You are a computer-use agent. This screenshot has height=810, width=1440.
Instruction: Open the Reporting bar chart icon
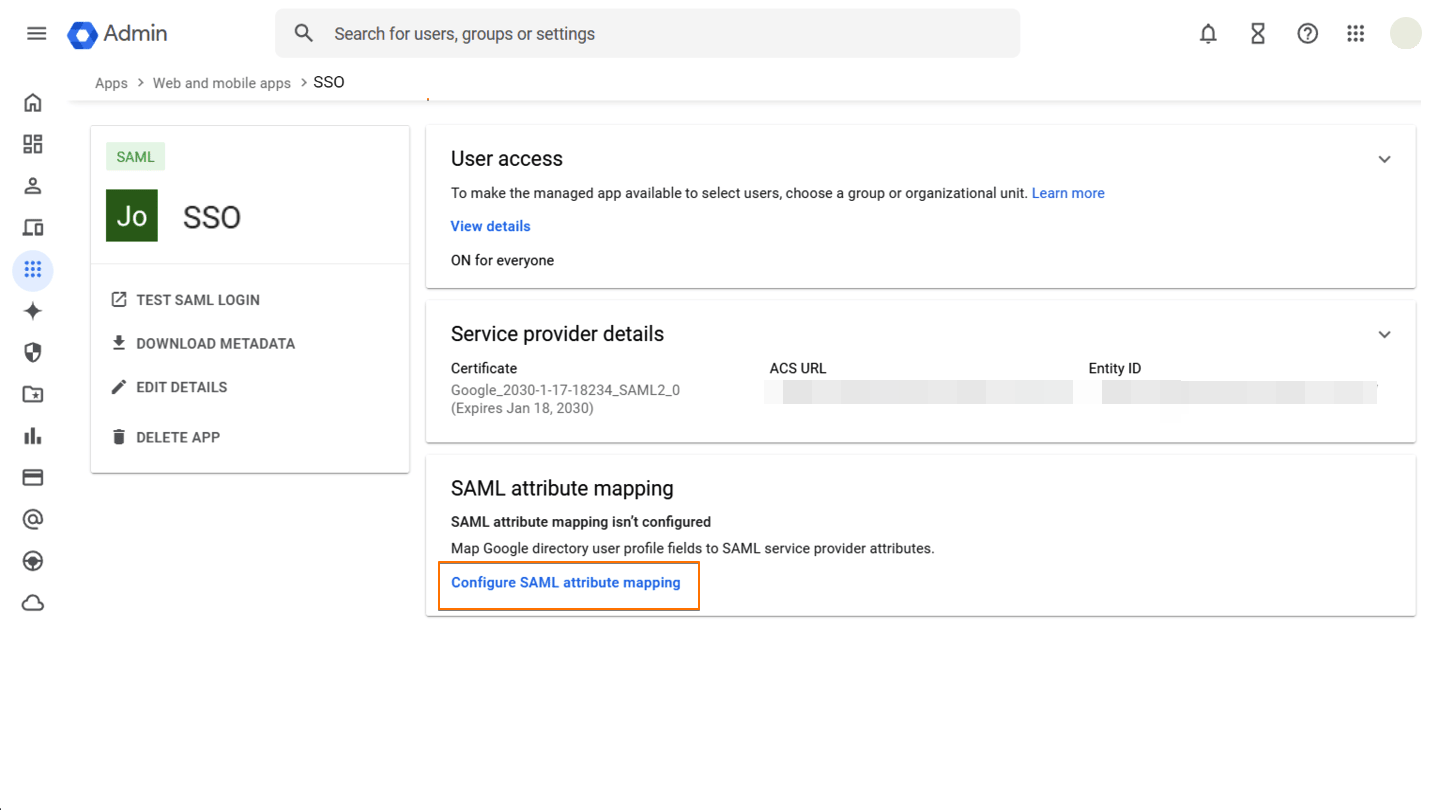(33, 435)
